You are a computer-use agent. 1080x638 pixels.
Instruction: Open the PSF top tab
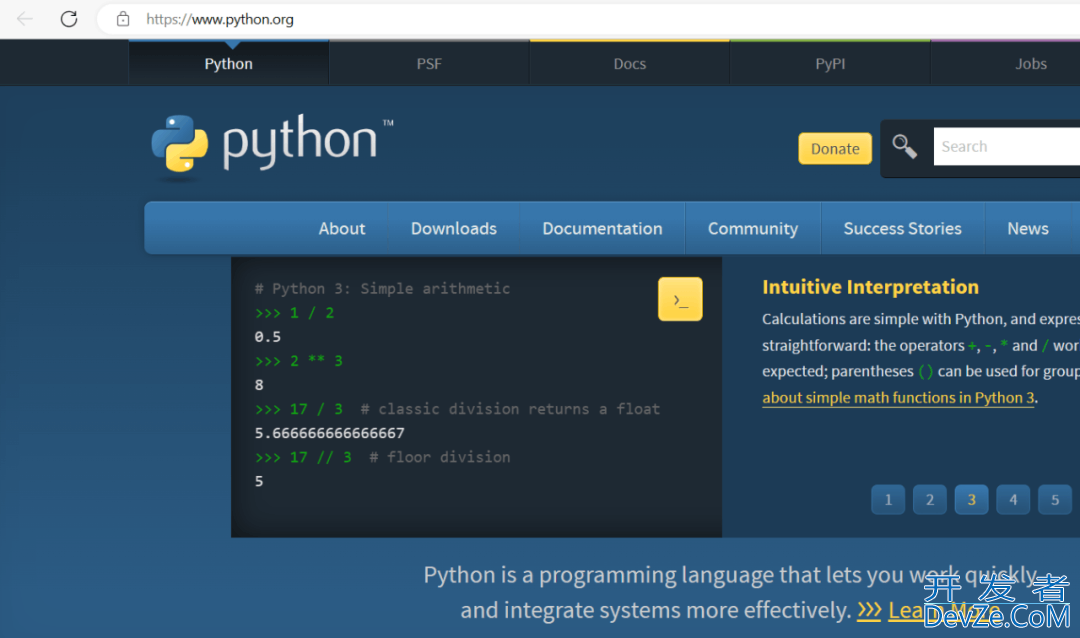click(429, 64)
